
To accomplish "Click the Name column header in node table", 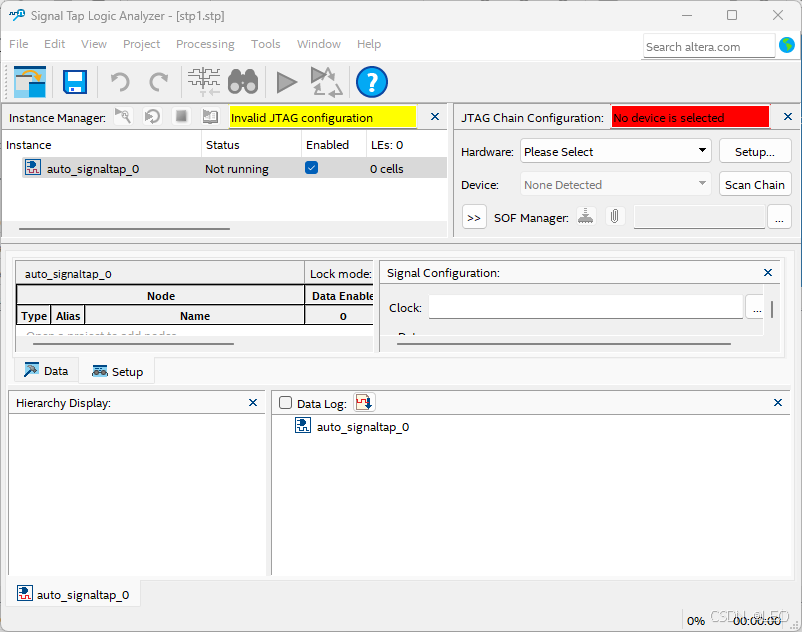I will (195, 315).
